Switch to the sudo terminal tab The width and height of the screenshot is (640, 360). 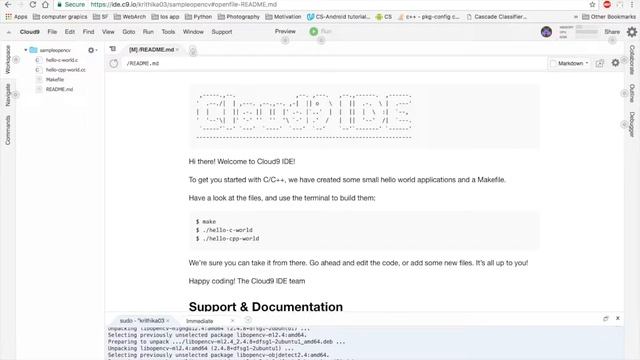coord(142,321)
